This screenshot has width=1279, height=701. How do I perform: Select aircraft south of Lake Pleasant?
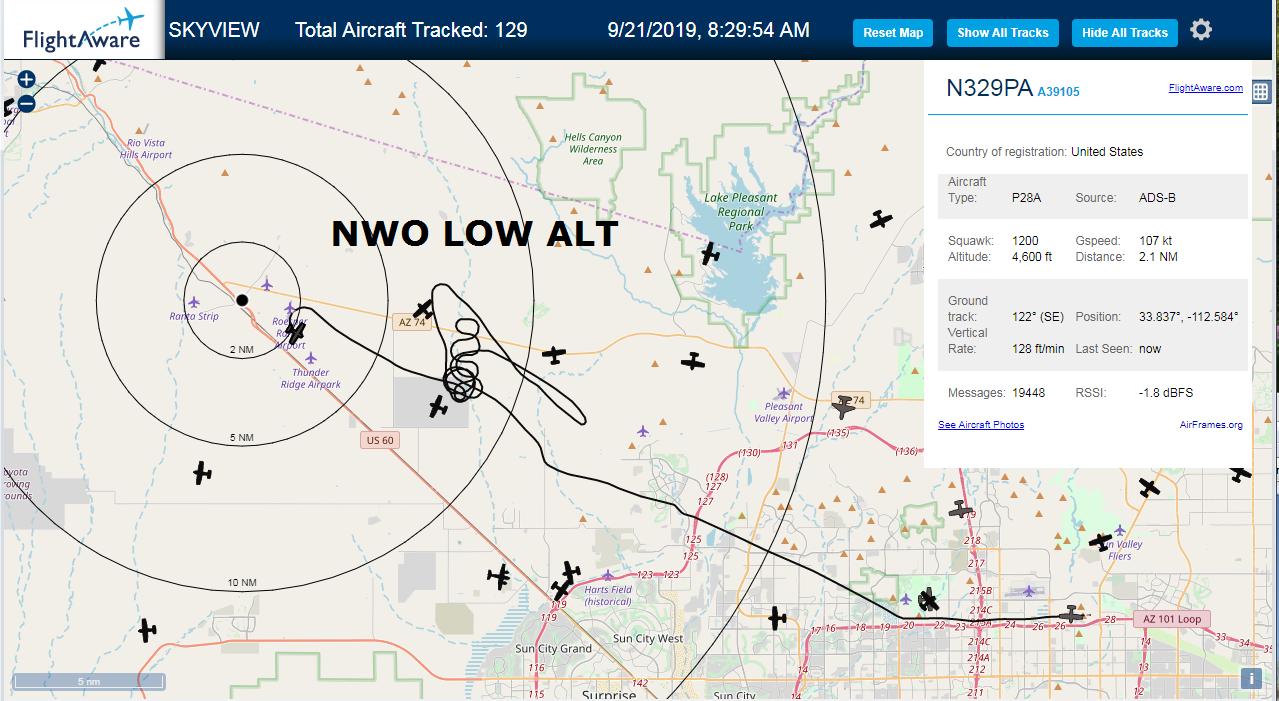pos(693,360)
